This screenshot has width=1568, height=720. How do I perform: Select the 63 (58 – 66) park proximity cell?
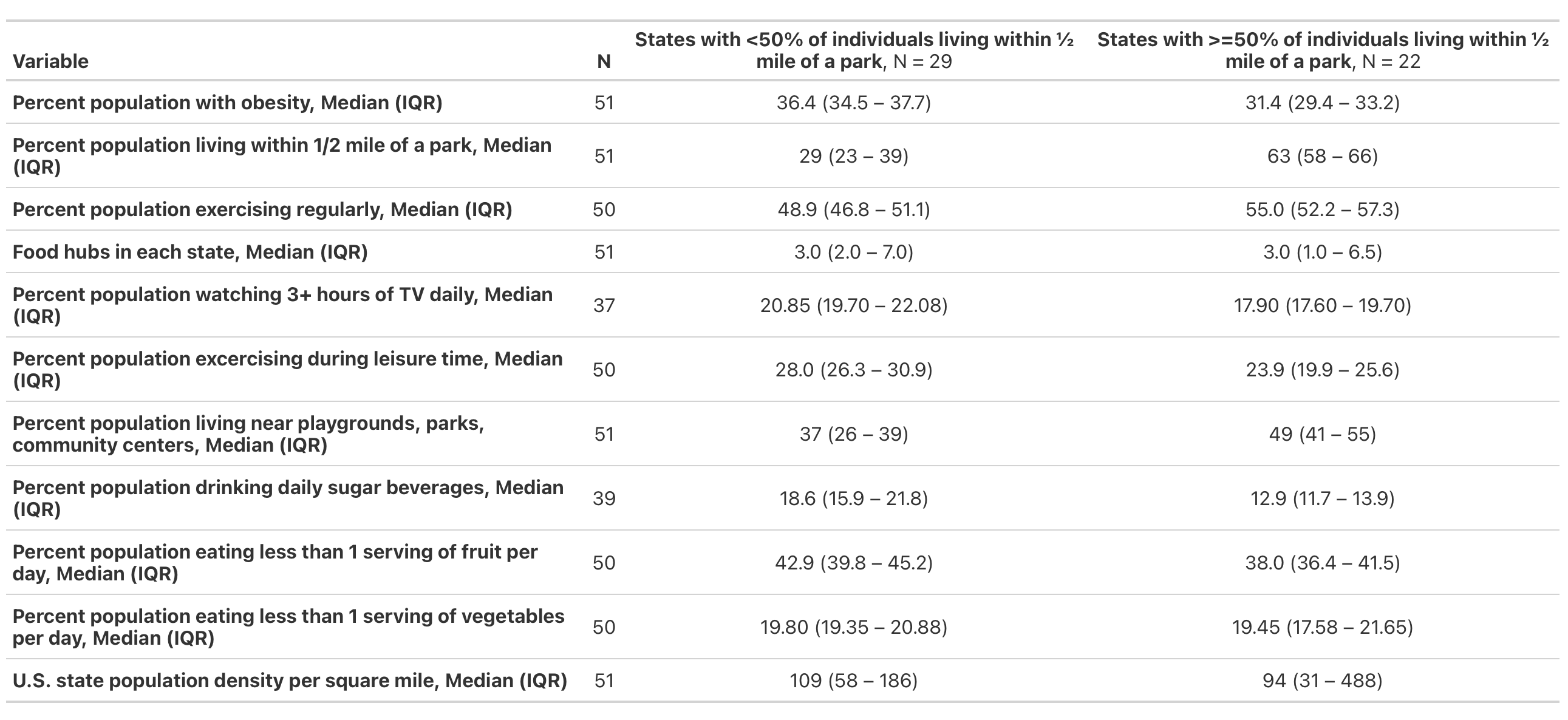click(1322, 157)
